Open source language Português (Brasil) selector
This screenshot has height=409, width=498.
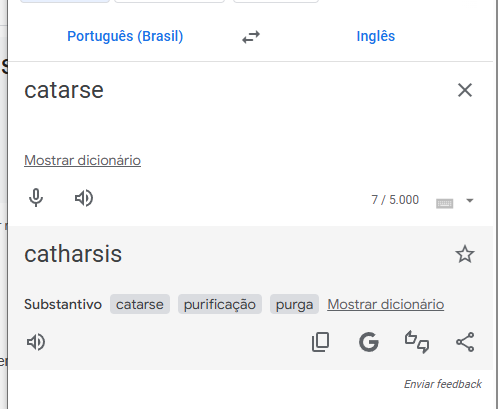coord(125,36)
